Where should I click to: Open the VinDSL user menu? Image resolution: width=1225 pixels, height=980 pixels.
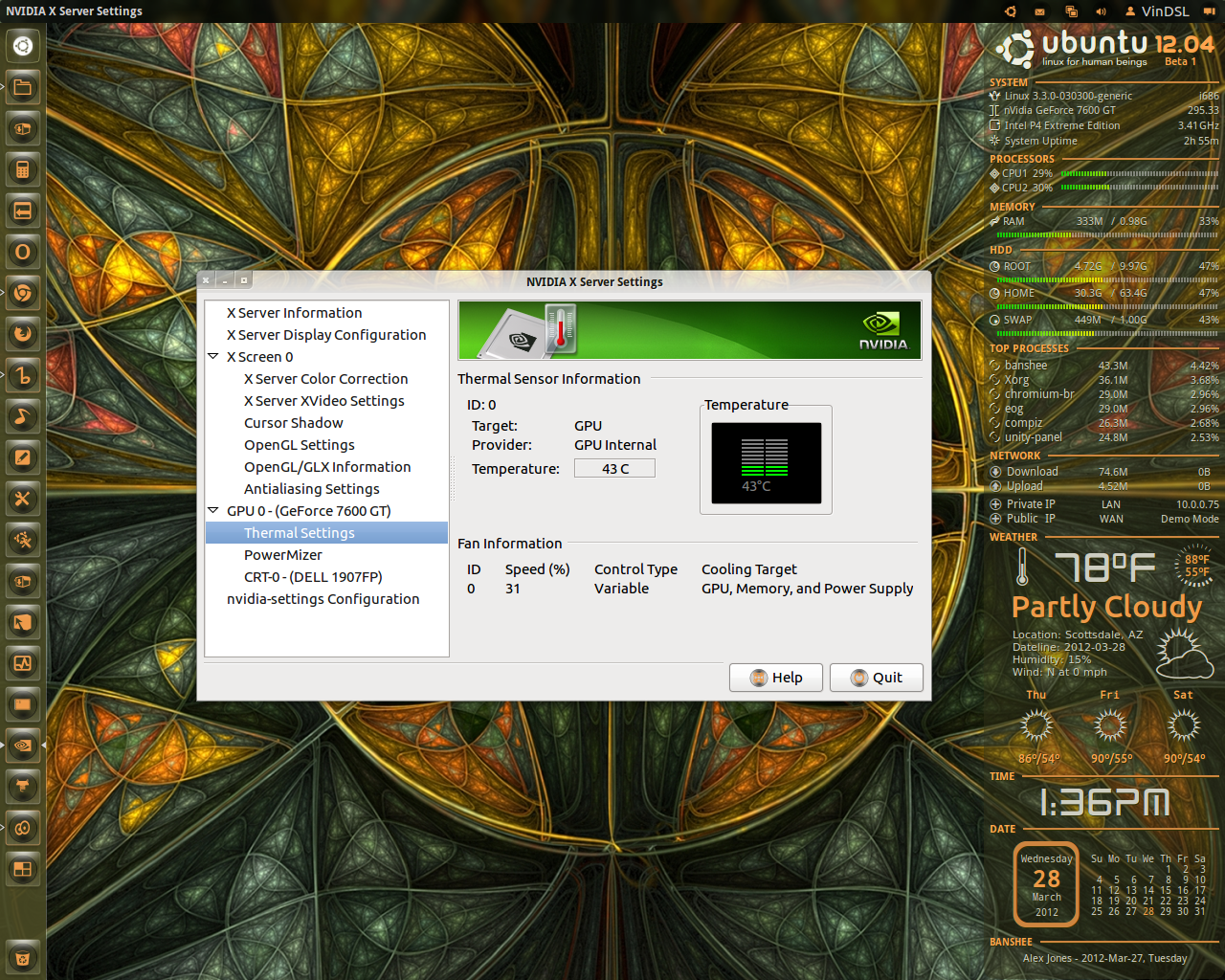pyautogui.click(x=1156, y=11)
